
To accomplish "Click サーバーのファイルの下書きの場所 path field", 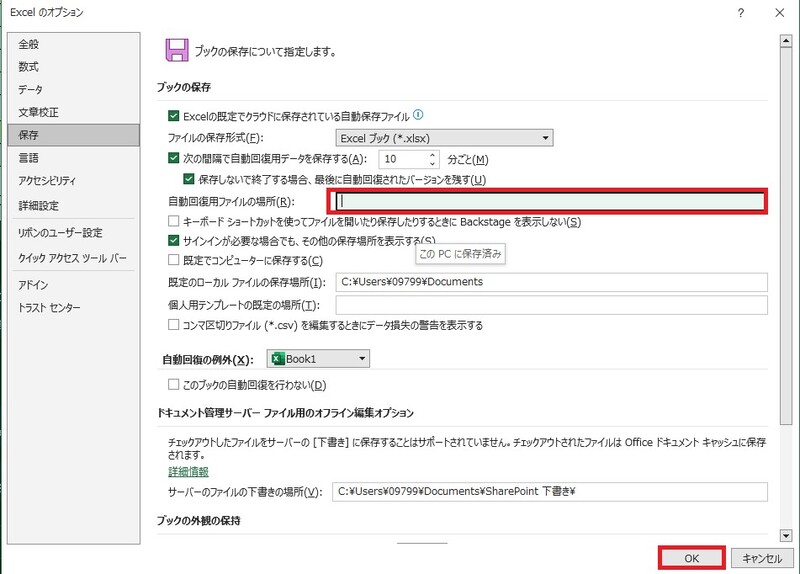I will pyautogui.click(x=550, y=491).
